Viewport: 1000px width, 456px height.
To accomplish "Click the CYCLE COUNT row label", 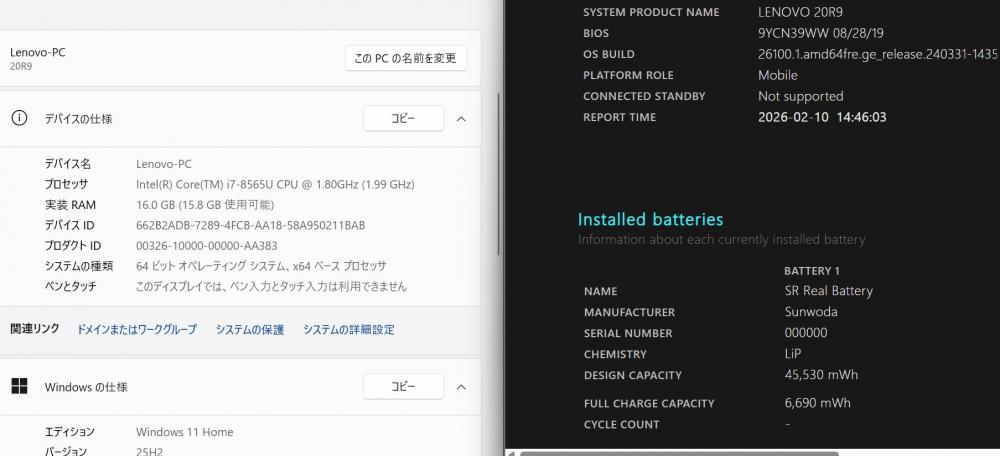I will coord(621,424).
